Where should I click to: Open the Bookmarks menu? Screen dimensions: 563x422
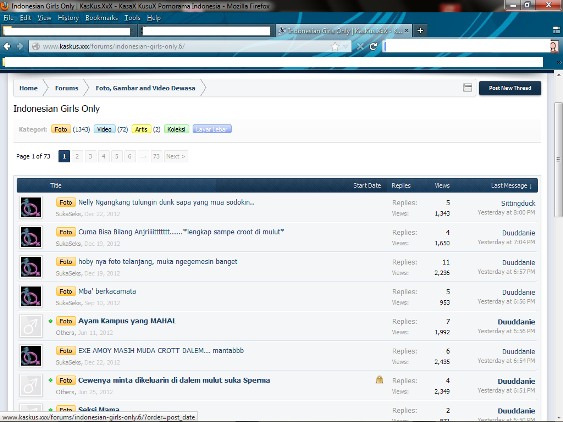(x=101, y=18)
